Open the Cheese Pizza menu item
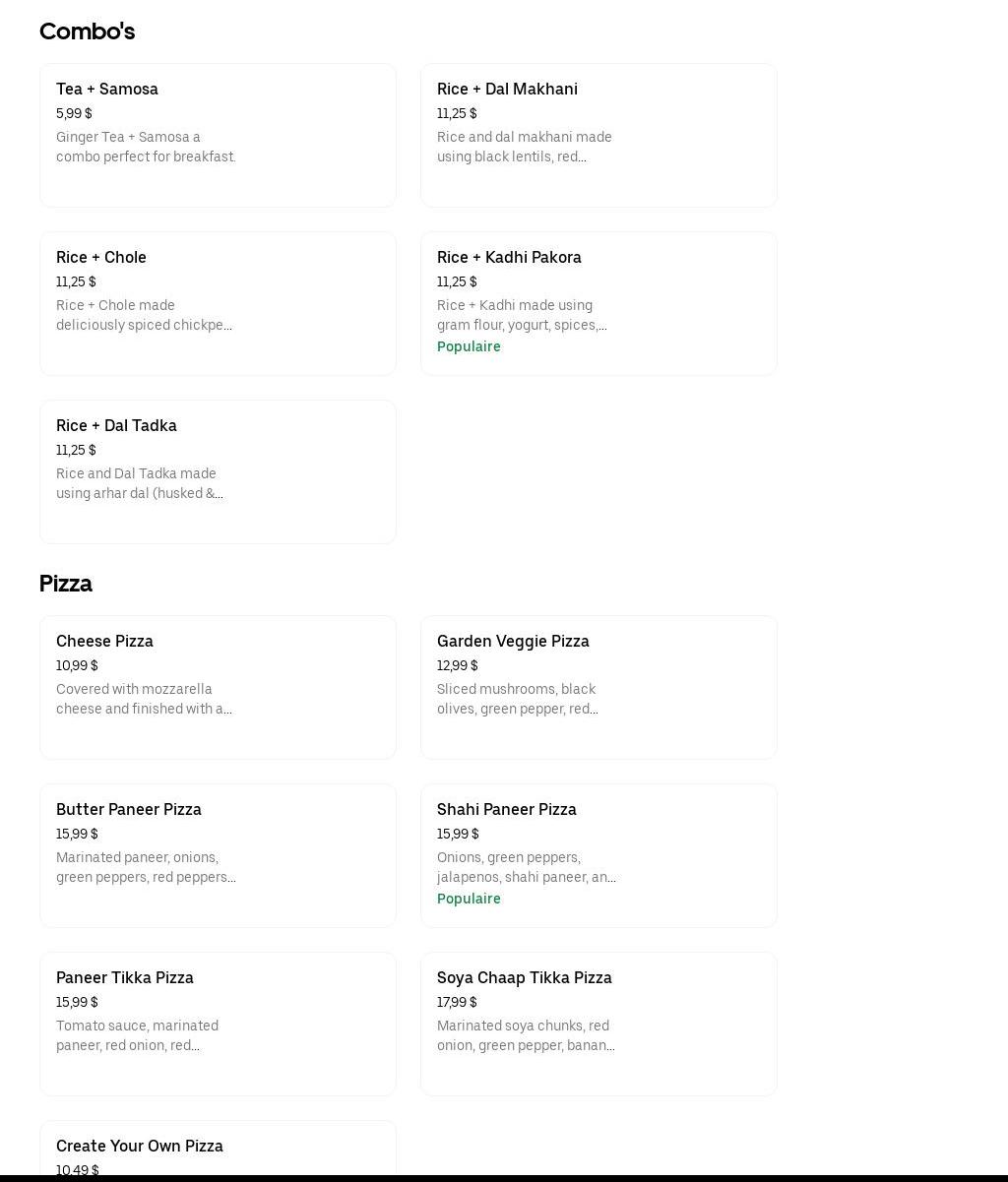This screenshot has width=1008, height=1182. pos(218,687)
